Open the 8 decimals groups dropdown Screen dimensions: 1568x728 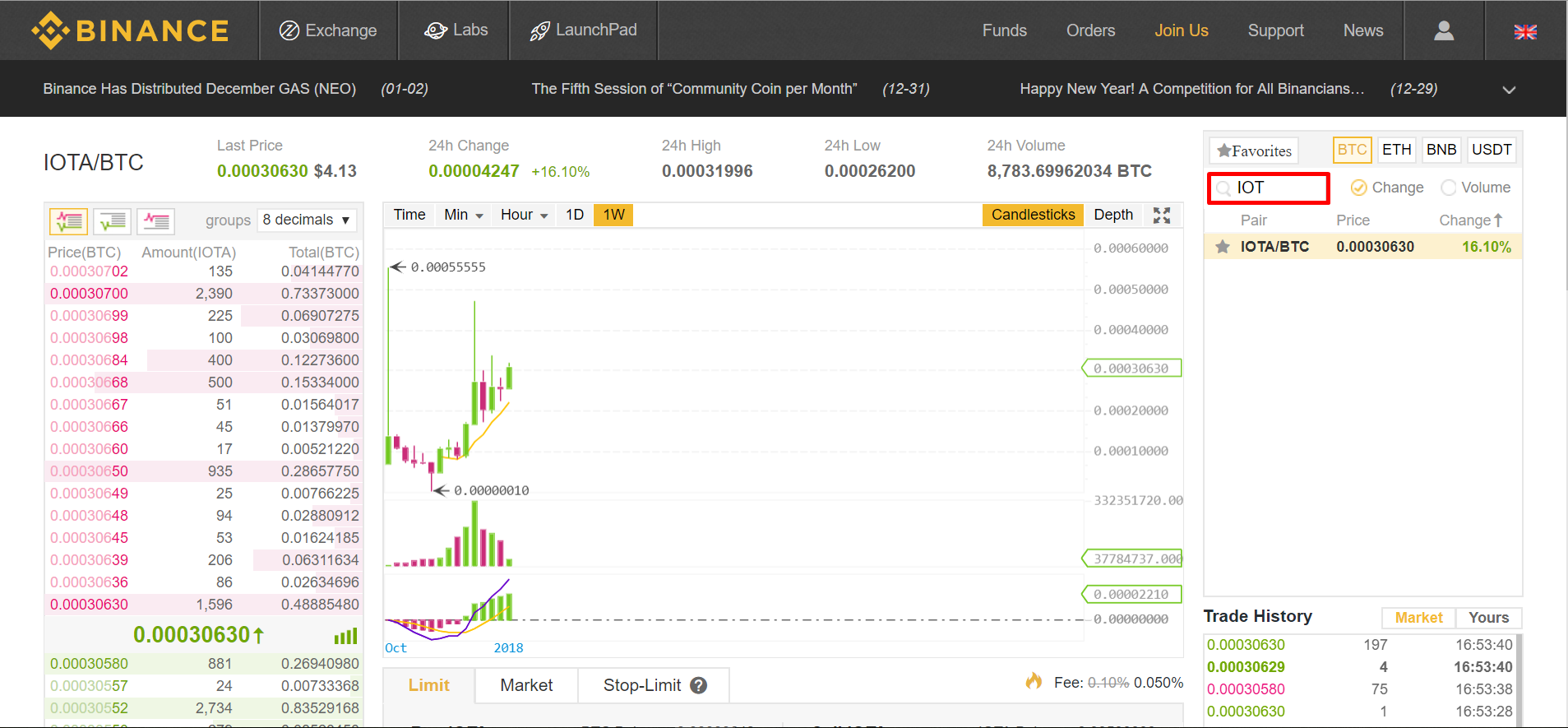[308, 220]
